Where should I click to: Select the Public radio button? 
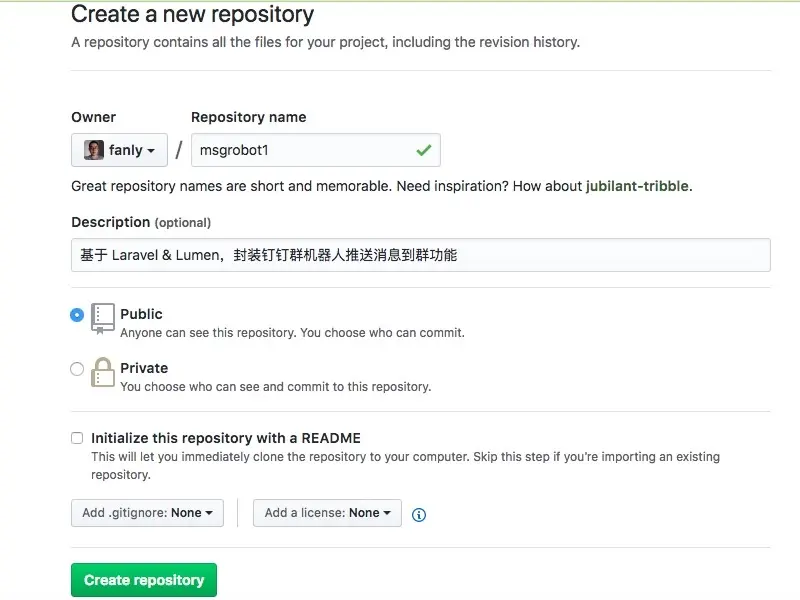point(77,315)
